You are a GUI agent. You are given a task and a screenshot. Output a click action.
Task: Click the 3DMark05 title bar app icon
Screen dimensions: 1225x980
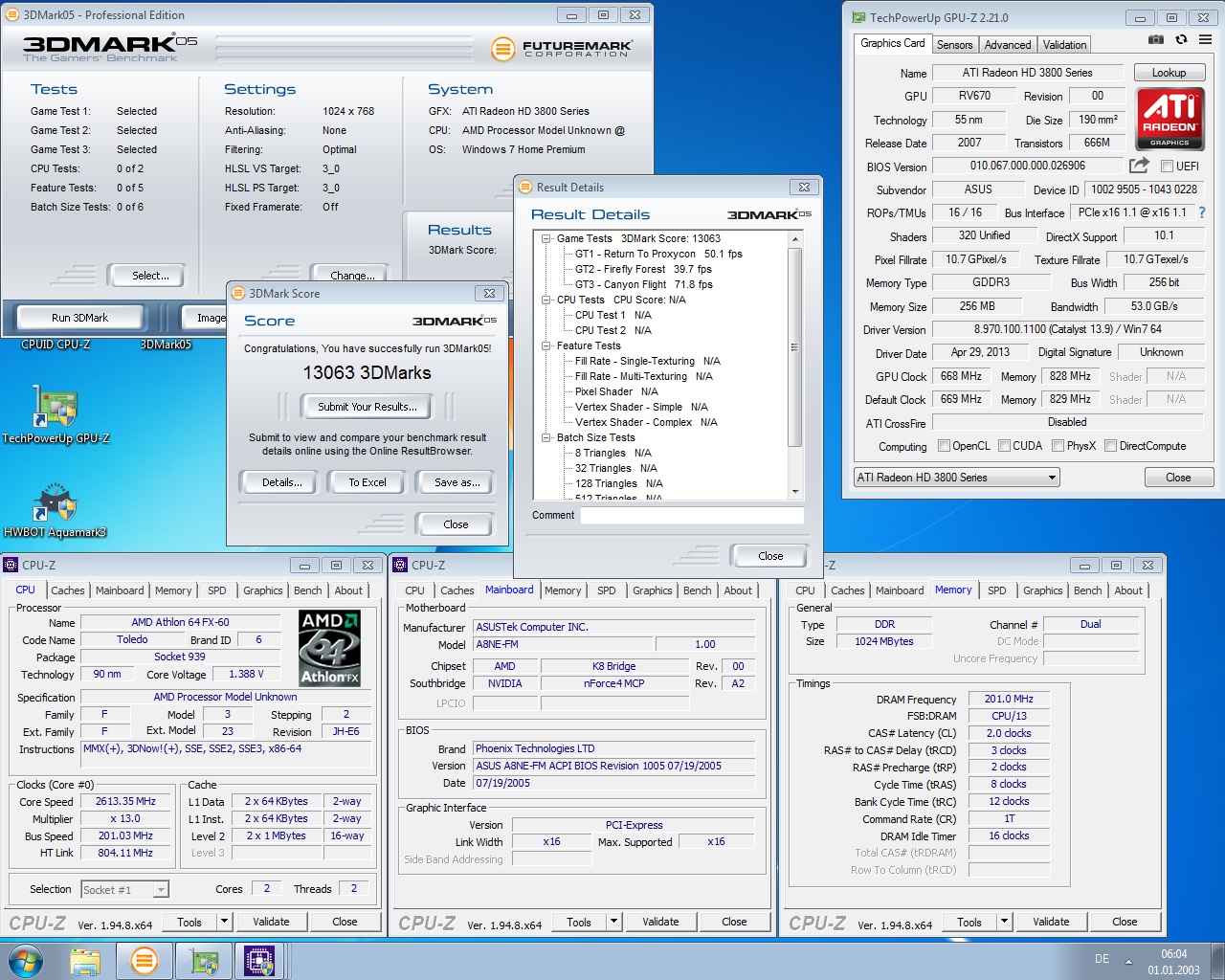(13, 14)
